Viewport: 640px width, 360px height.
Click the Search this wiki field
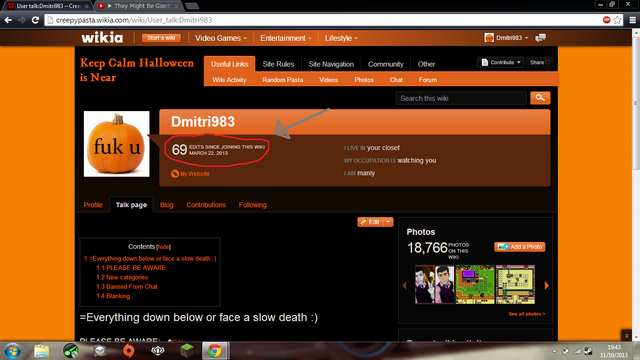(x=461, y=98)
